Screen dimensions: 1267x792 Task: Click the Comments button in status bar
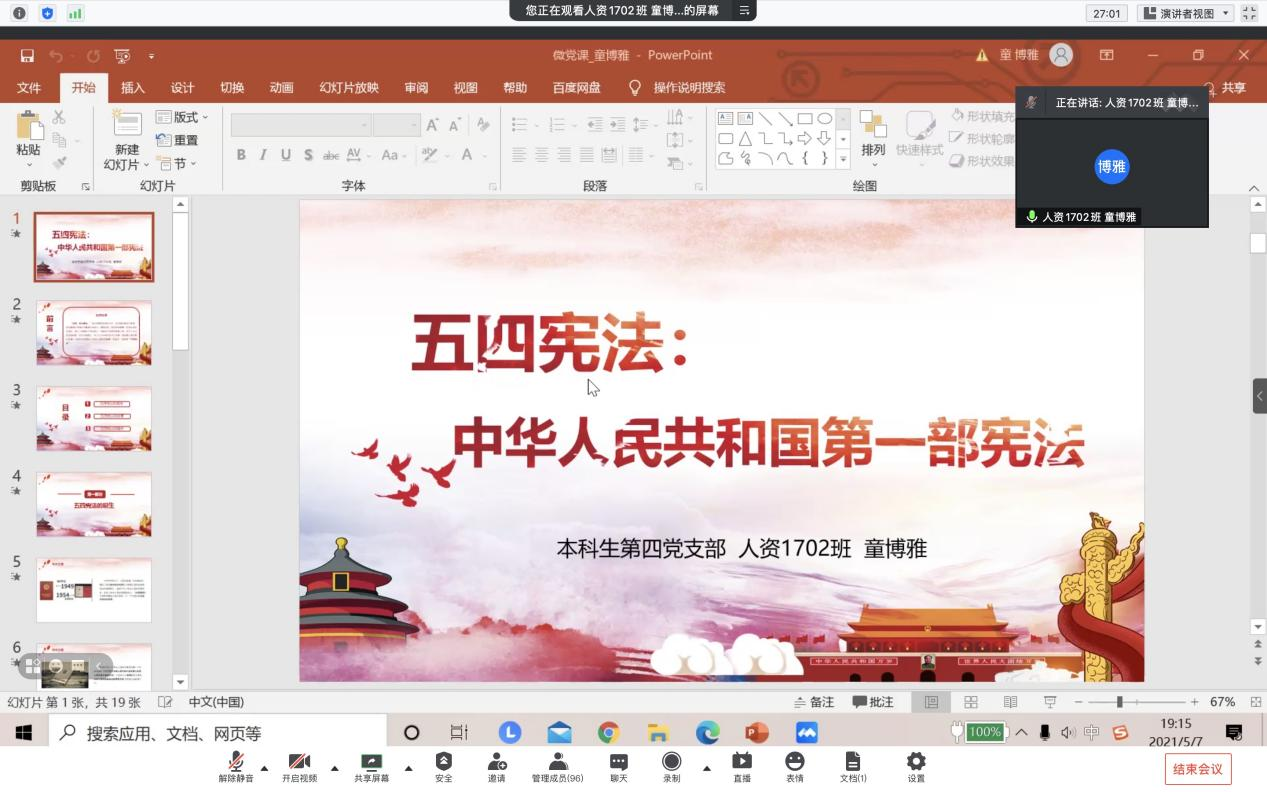tap(873, 702)
